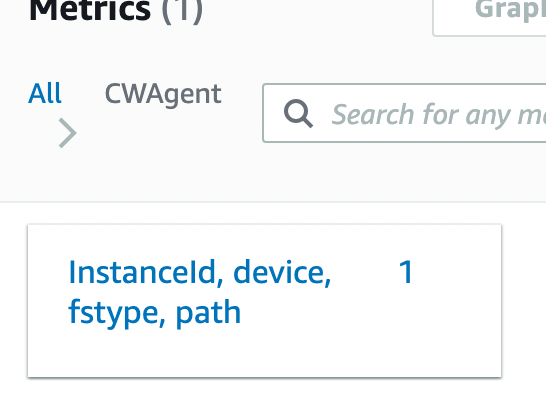Go back to All metrics namespaces
The height and width of the screenshot is (408, 546).
point(45,93)
